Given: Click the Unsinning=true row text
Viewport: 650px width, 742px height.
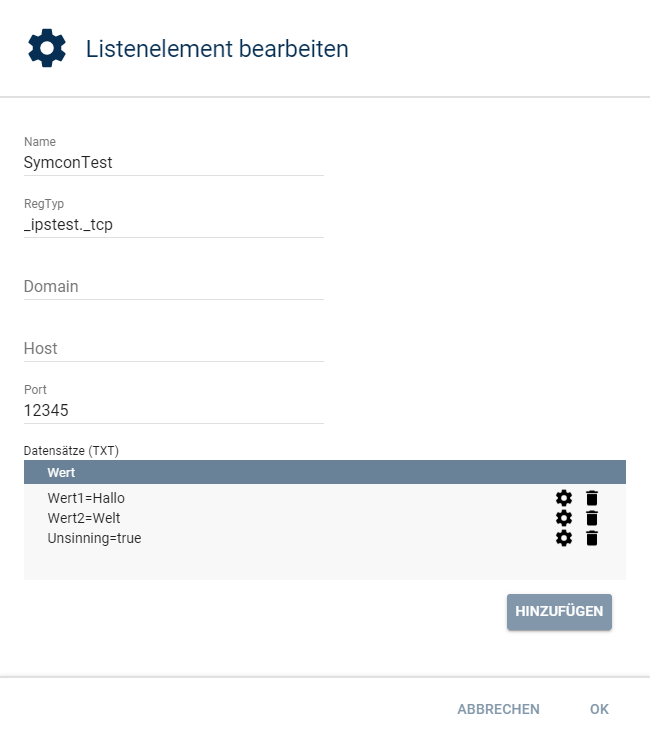Looking at the screenshot, I should 94,538.
